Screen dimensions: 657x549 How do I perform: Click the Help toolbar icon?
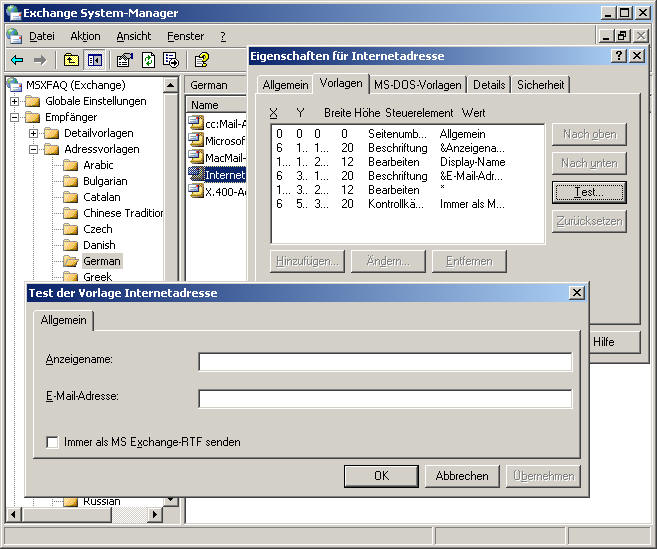[202, 60]
